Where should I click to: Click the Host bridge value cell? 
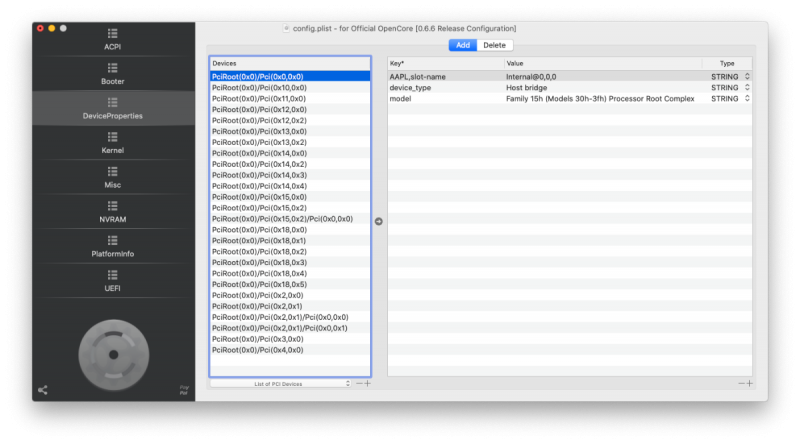pos(603,88)
